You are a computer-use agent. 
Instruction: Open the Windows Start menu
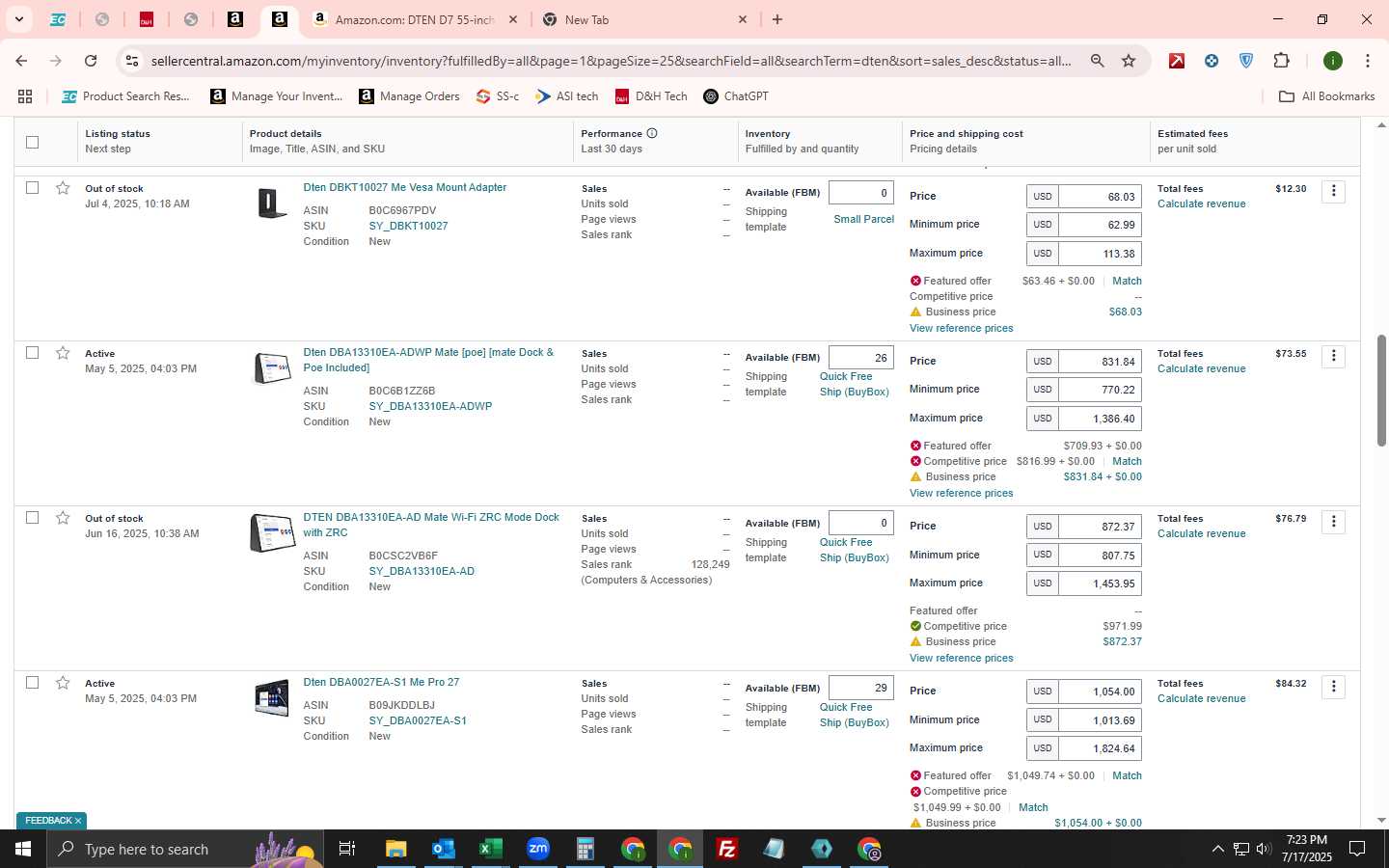(x=23, y=849)
